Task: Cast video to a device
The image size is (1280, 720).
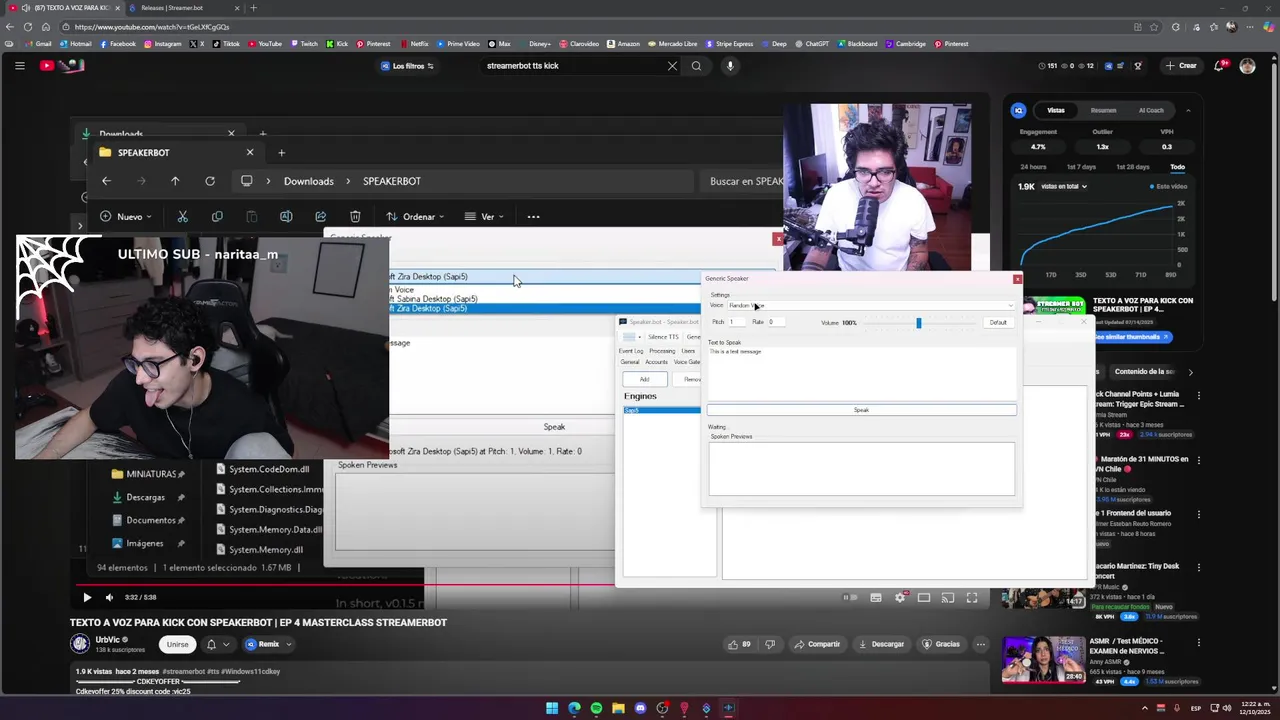Action: pos(948,597)
